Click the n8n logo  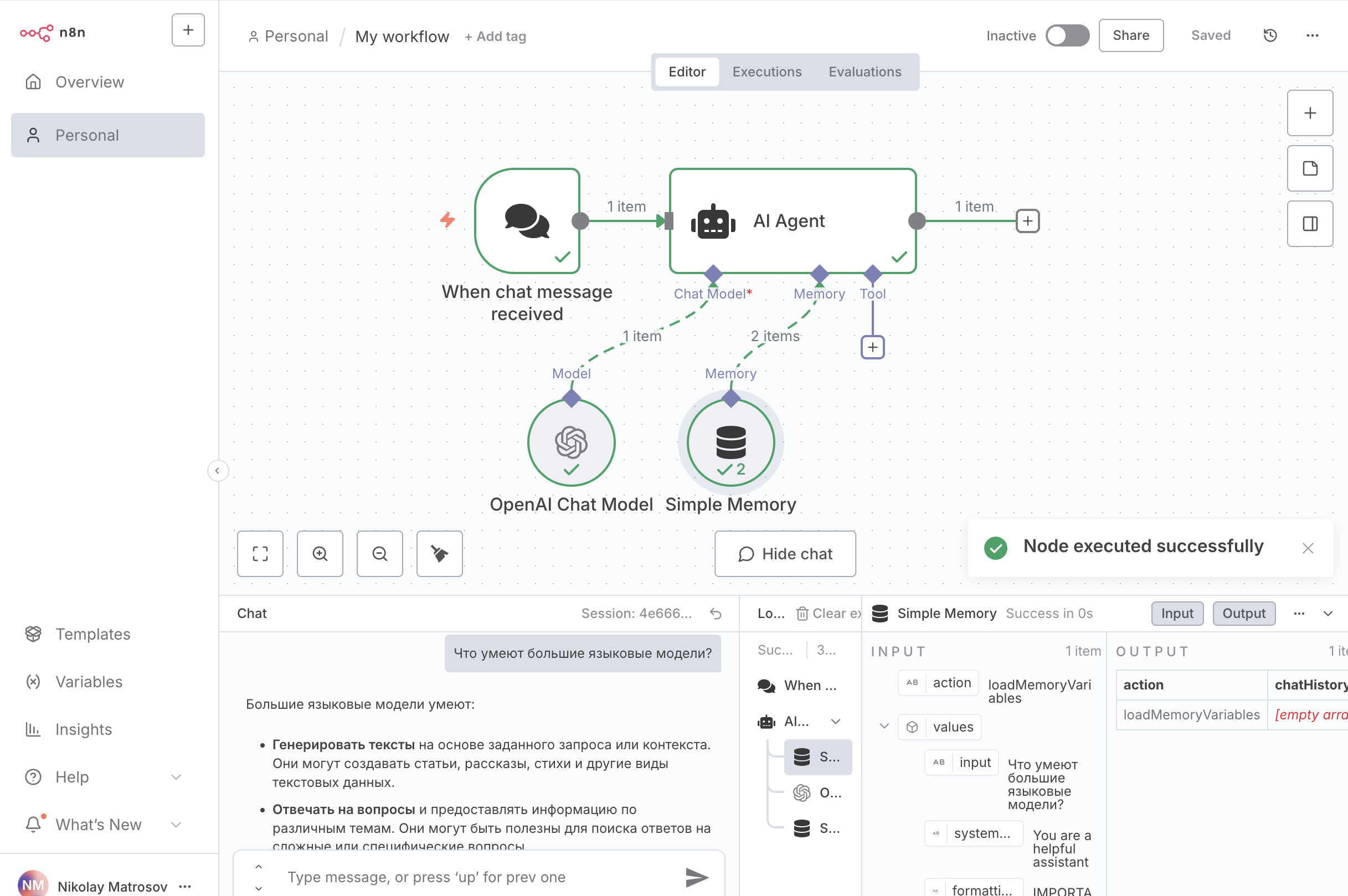tap(53, 33)
